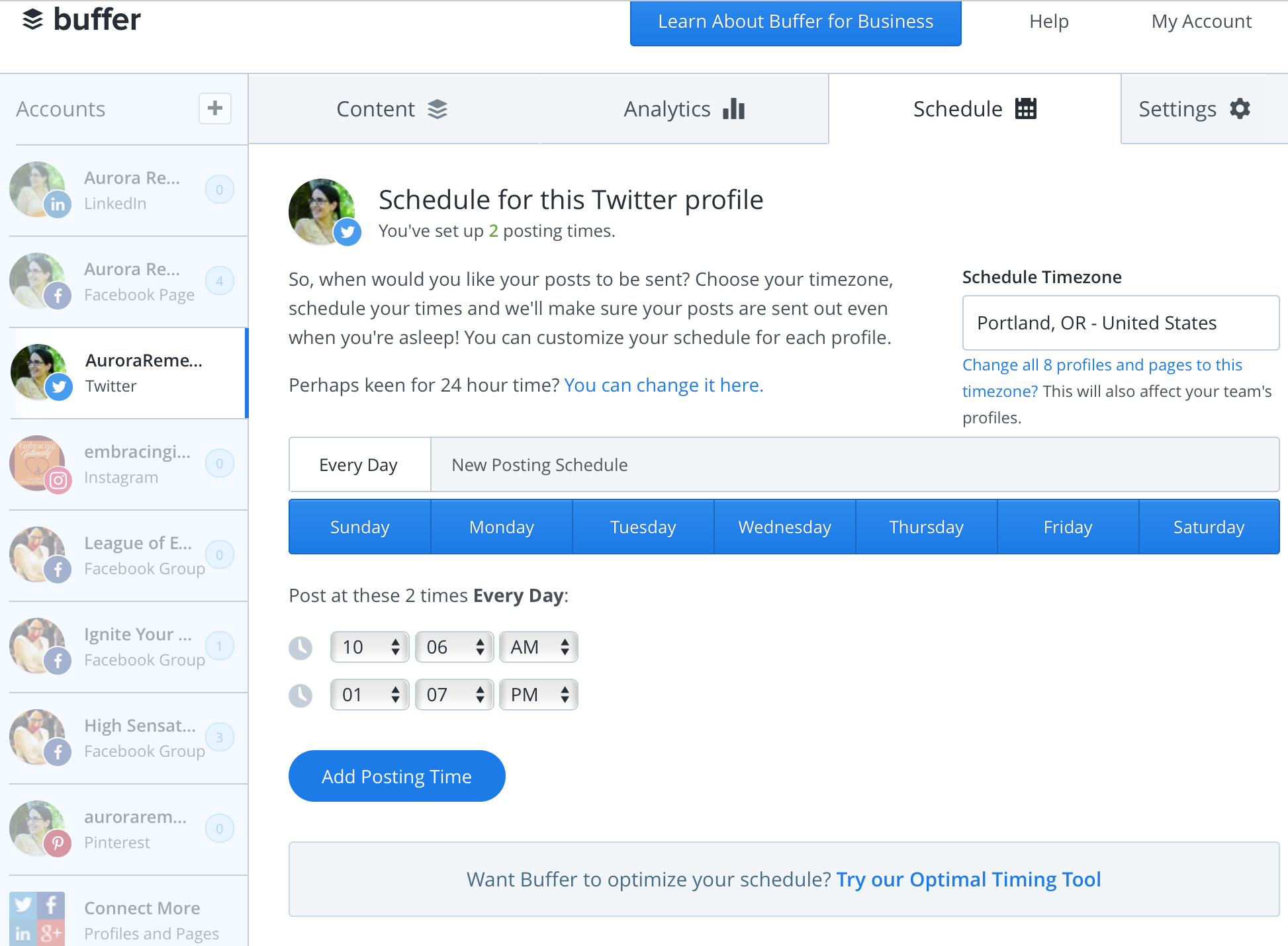
Task: Click 'Change all 8 profiles' timezone link
Action: pos(1102,378)
